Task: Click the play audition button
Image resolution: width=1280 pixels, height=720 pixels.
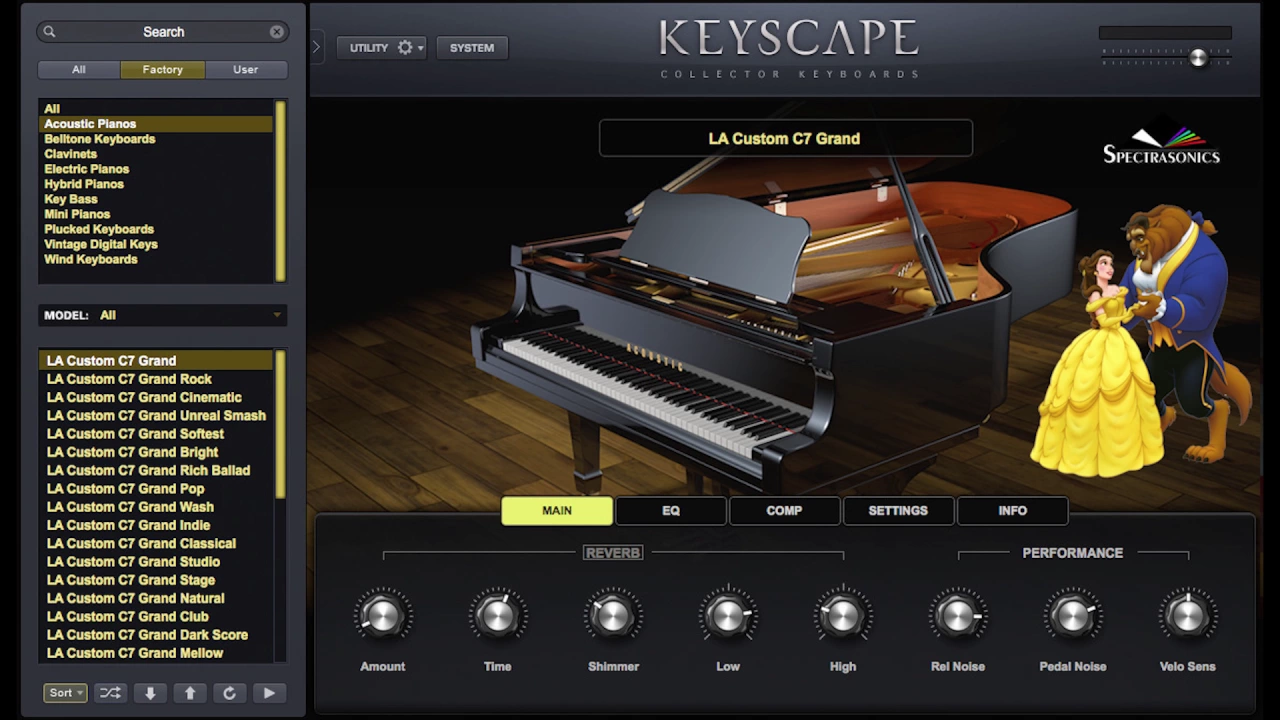Action: pyautogui.click(x=268, y=692)
